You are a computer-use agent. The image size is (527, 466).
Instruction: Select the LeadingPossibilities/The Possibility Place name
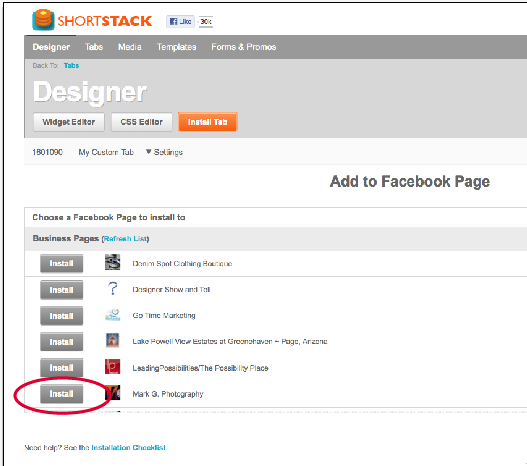pyautogui.click(x=200, y=368)
